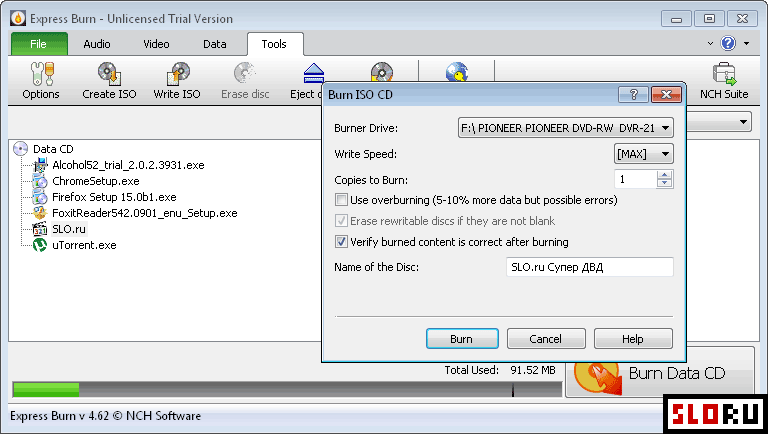This screenshot has height=434, width=768.
Task: Open the dropdown behind dialog in main window
Action: click(744, 121)
